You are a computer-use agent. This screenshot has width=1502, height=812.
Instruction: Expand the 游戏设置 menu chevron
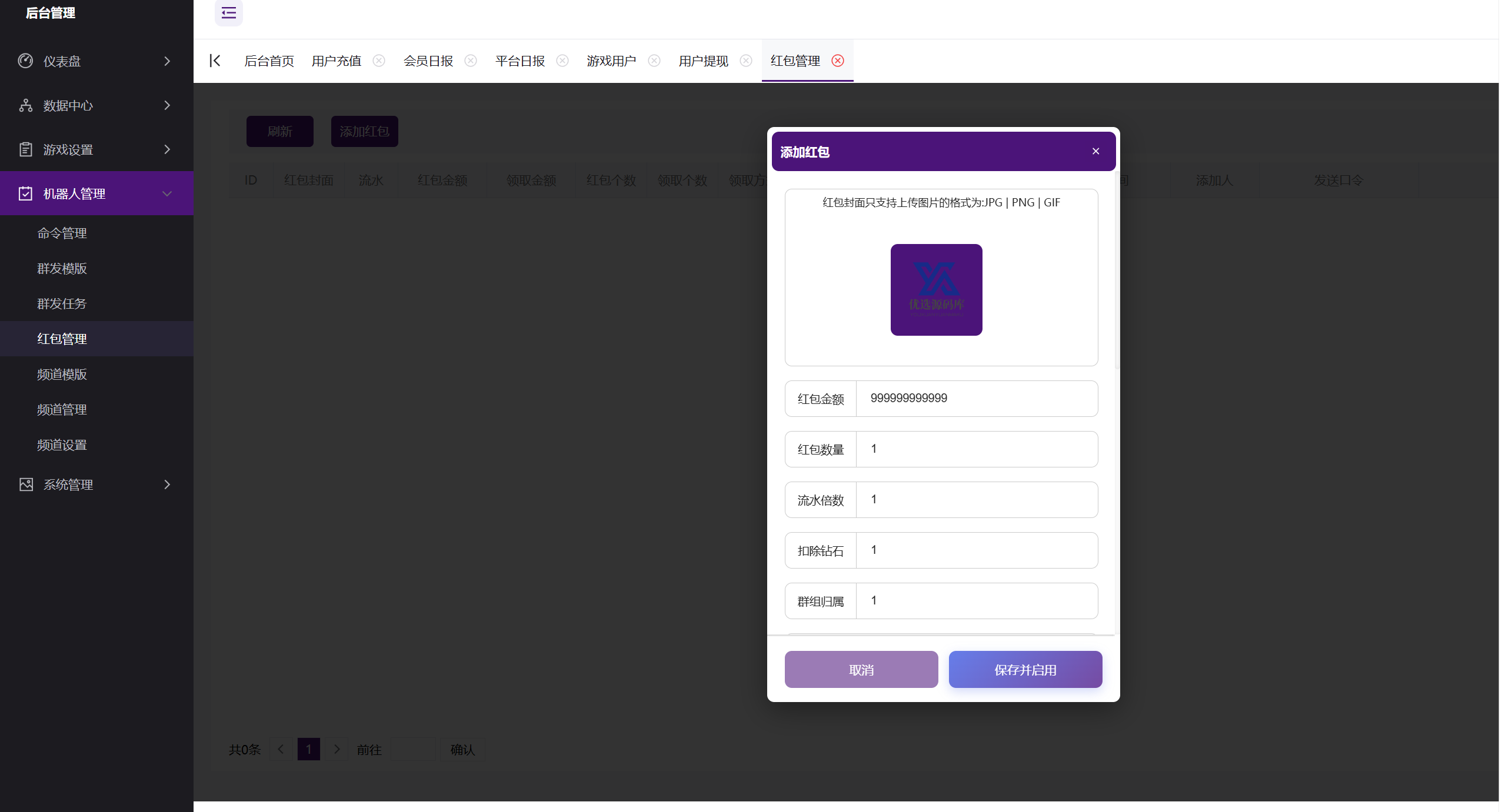pos(167,149)
